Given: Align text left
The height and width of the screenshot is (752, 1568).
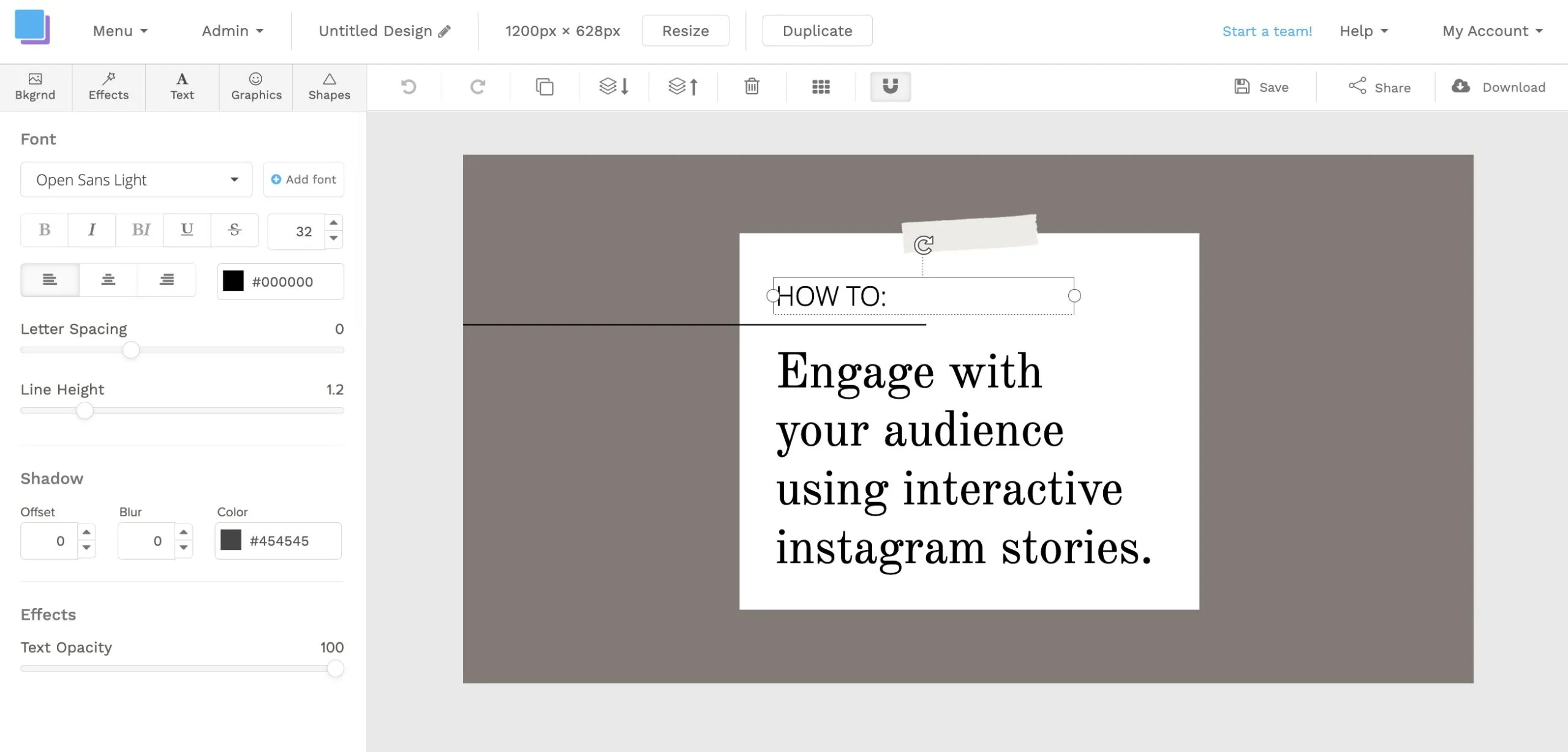Looking at the screenshot, I should (x=50, y=280).
